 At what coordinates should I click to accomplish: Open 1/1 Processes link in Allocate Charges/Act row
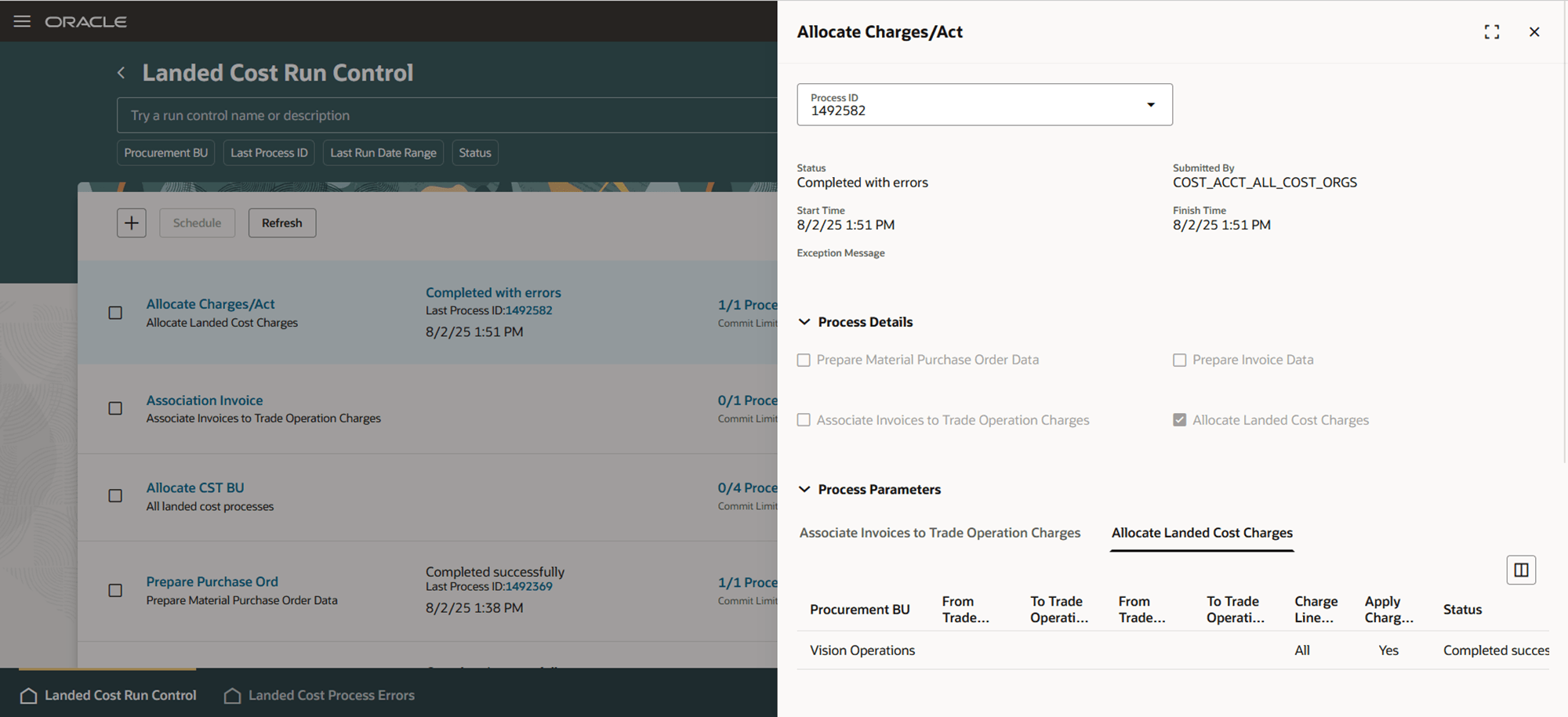pos(748,305)
